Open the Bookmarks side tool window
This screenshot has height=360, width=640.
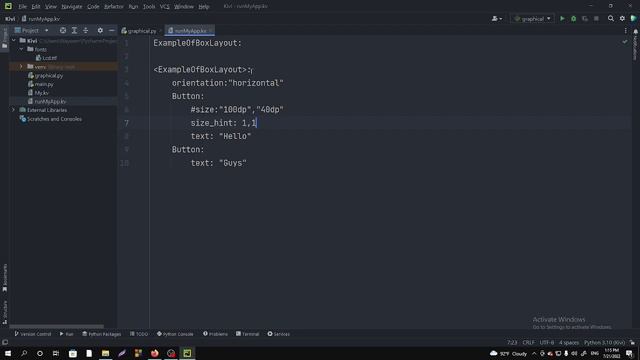coord(5,278)
